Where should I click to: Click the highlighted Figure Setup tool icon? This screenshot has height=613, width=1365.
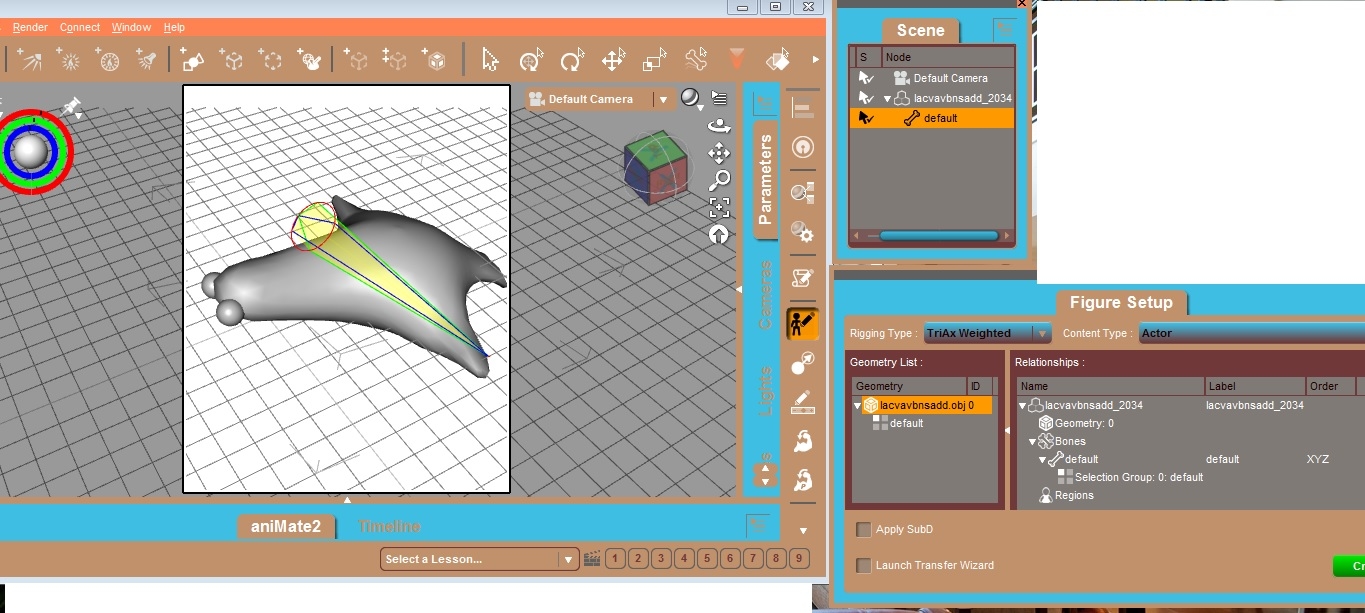(x=802, y=323)
